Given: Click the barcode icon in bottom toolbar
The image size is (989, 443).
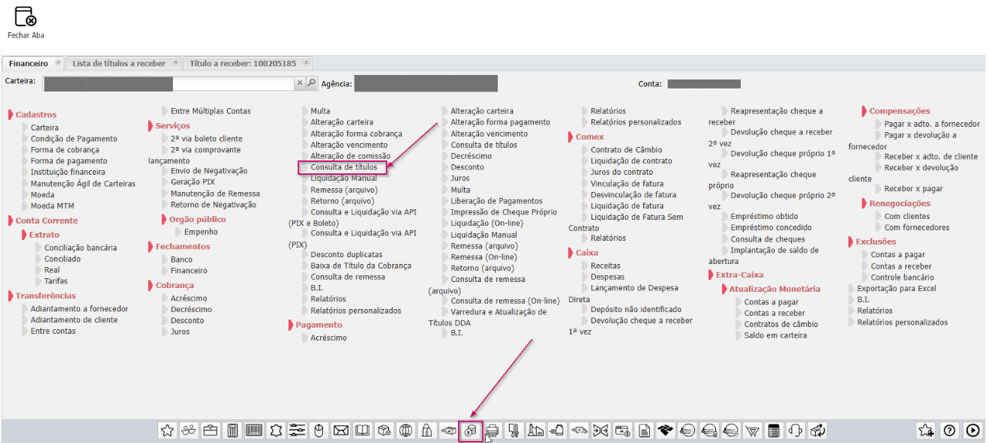Looking at the screenshot, I should pyautogui.click(x=254, y=430).
